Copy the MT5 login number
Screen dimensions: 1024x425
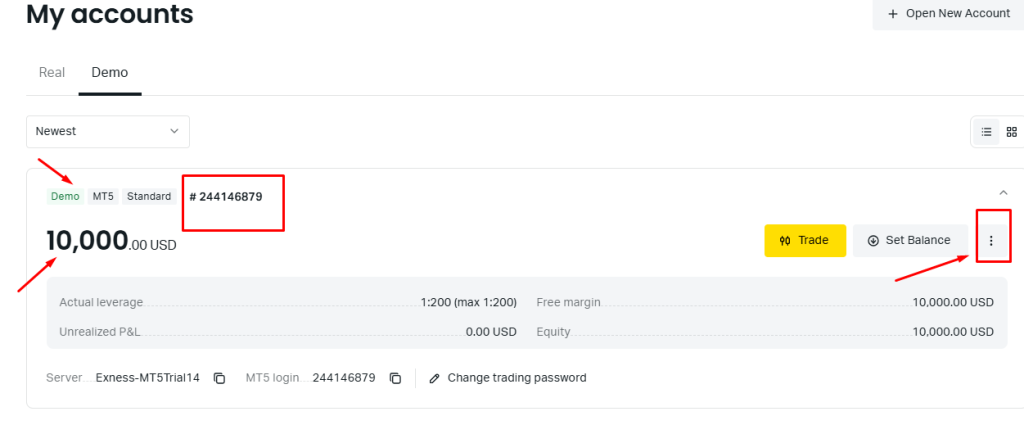[x=396, y=378]
